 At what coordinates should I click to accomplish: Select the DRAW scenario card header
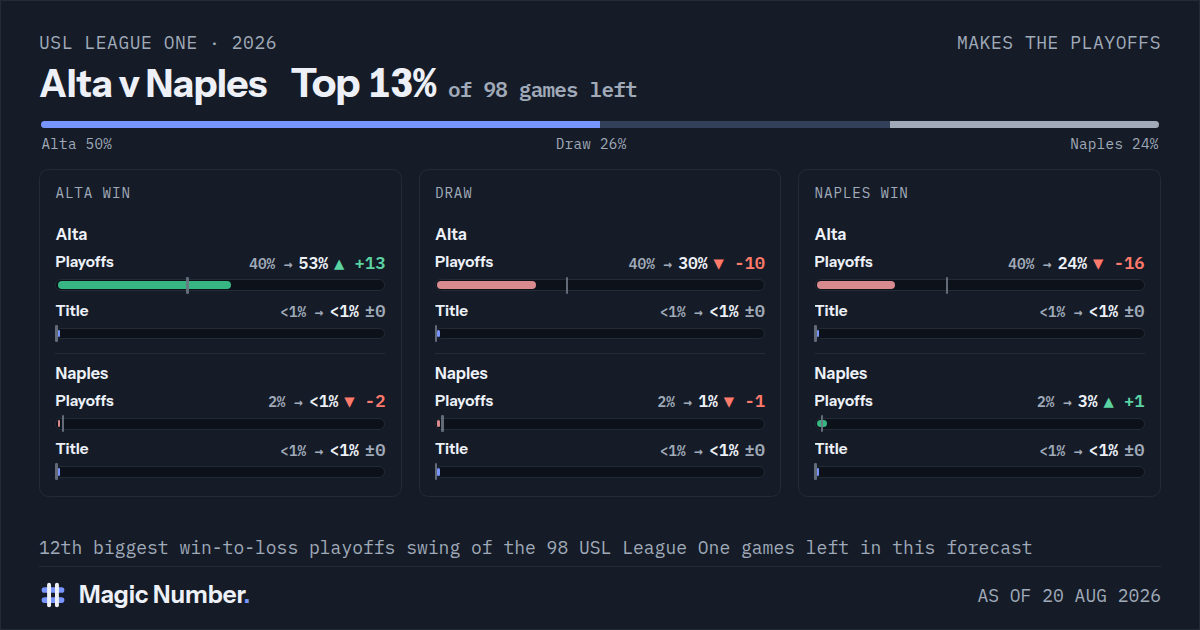[454, 193]
